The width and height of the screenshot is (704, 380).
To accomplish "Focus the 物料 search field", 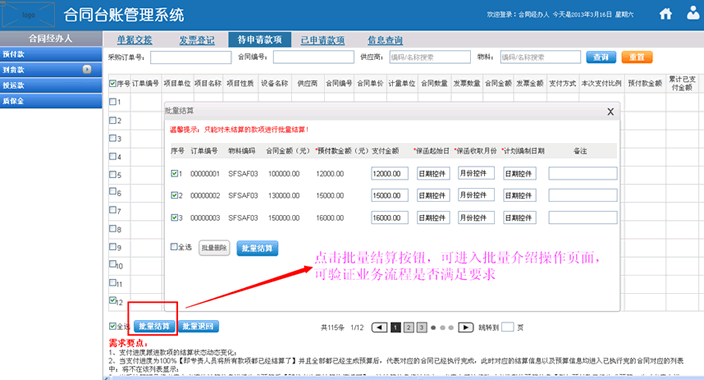I will 541,57.
